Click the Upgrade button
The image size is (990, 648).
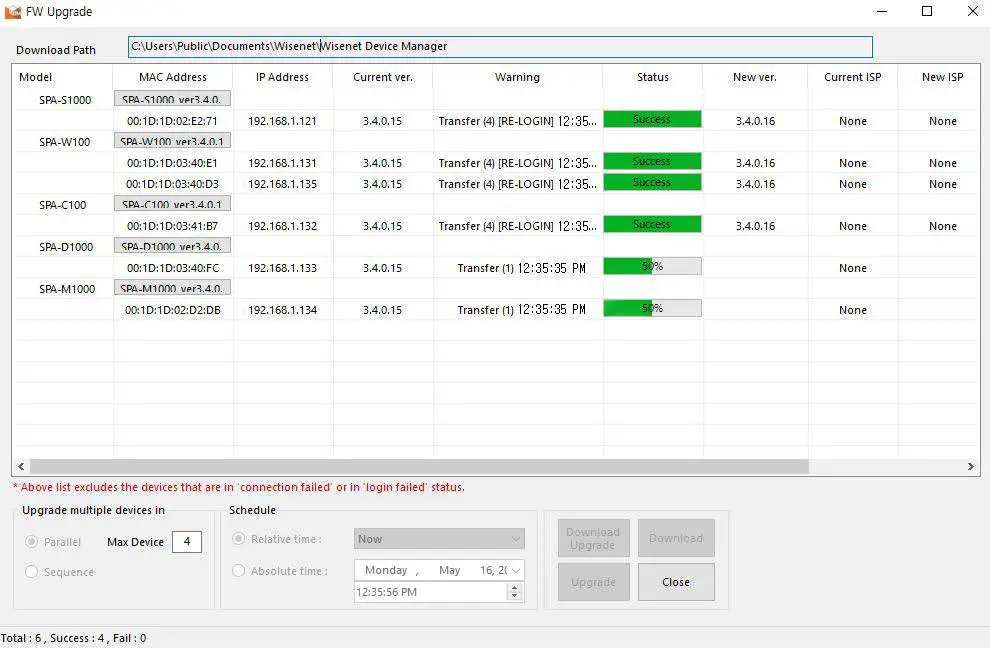[593, 582]
